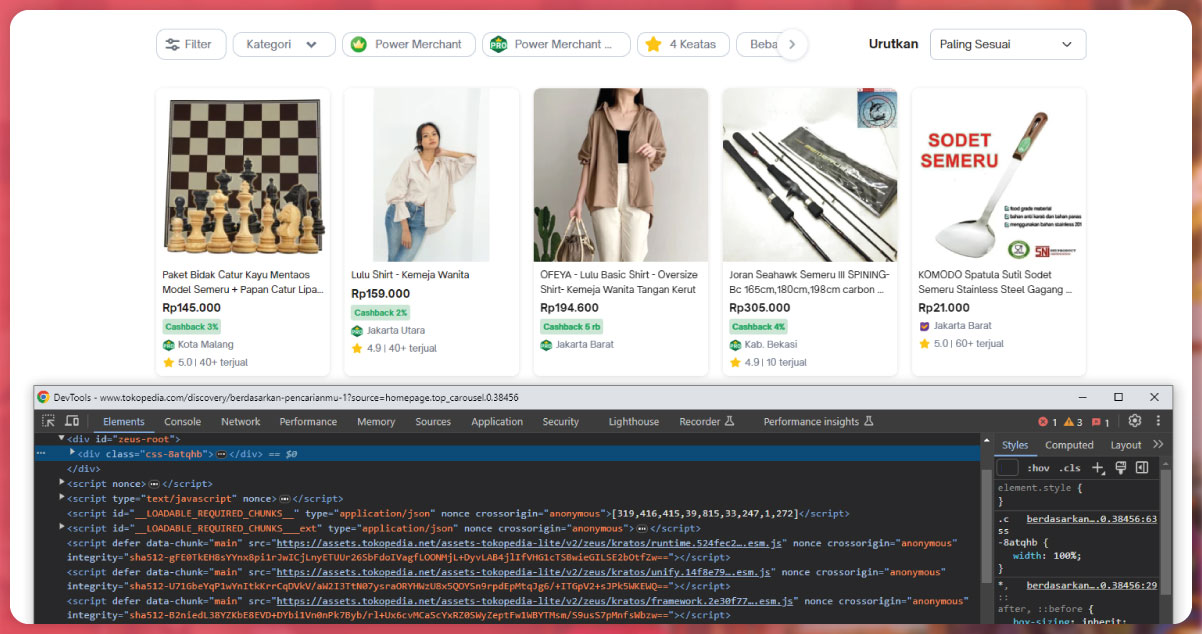Switch to the Network tab

tap(241, 422)
